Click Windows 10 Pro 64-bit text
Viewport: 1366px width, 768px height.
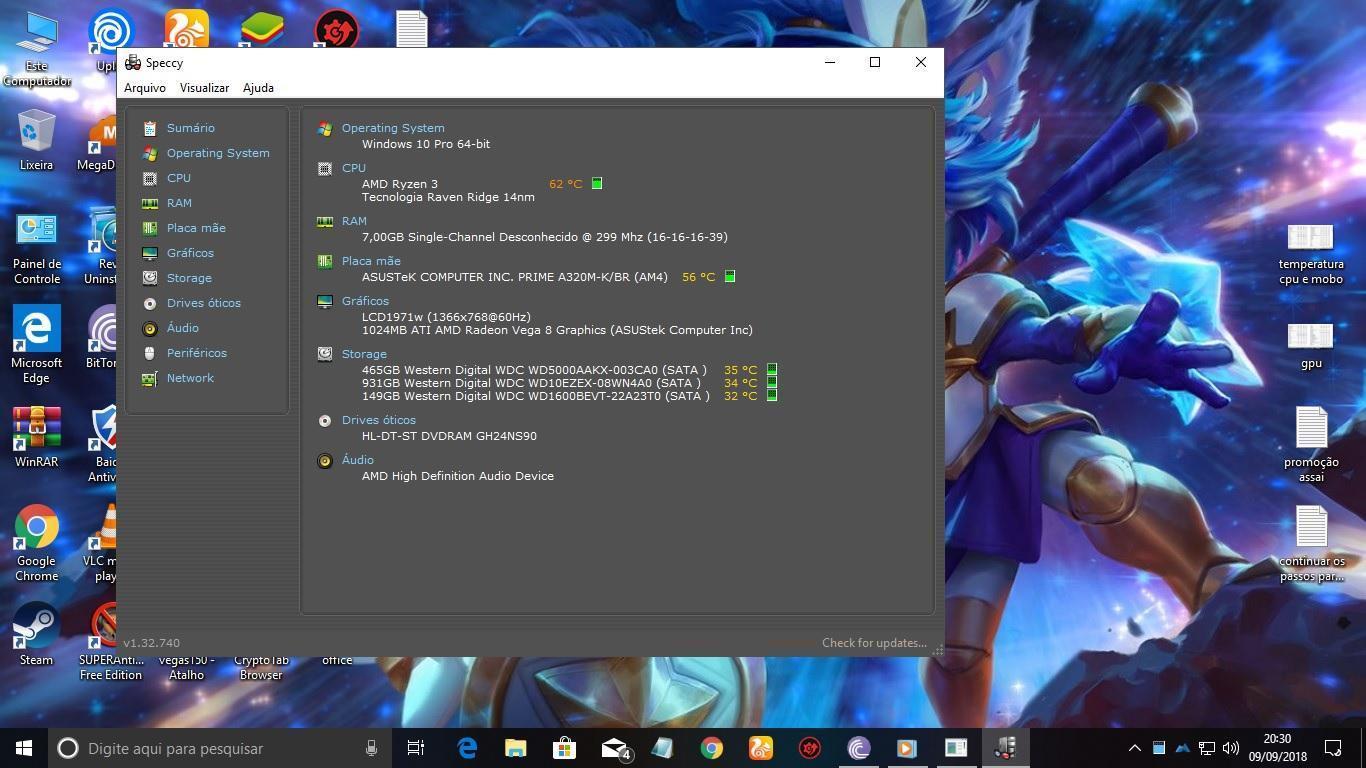pos(426,144)
